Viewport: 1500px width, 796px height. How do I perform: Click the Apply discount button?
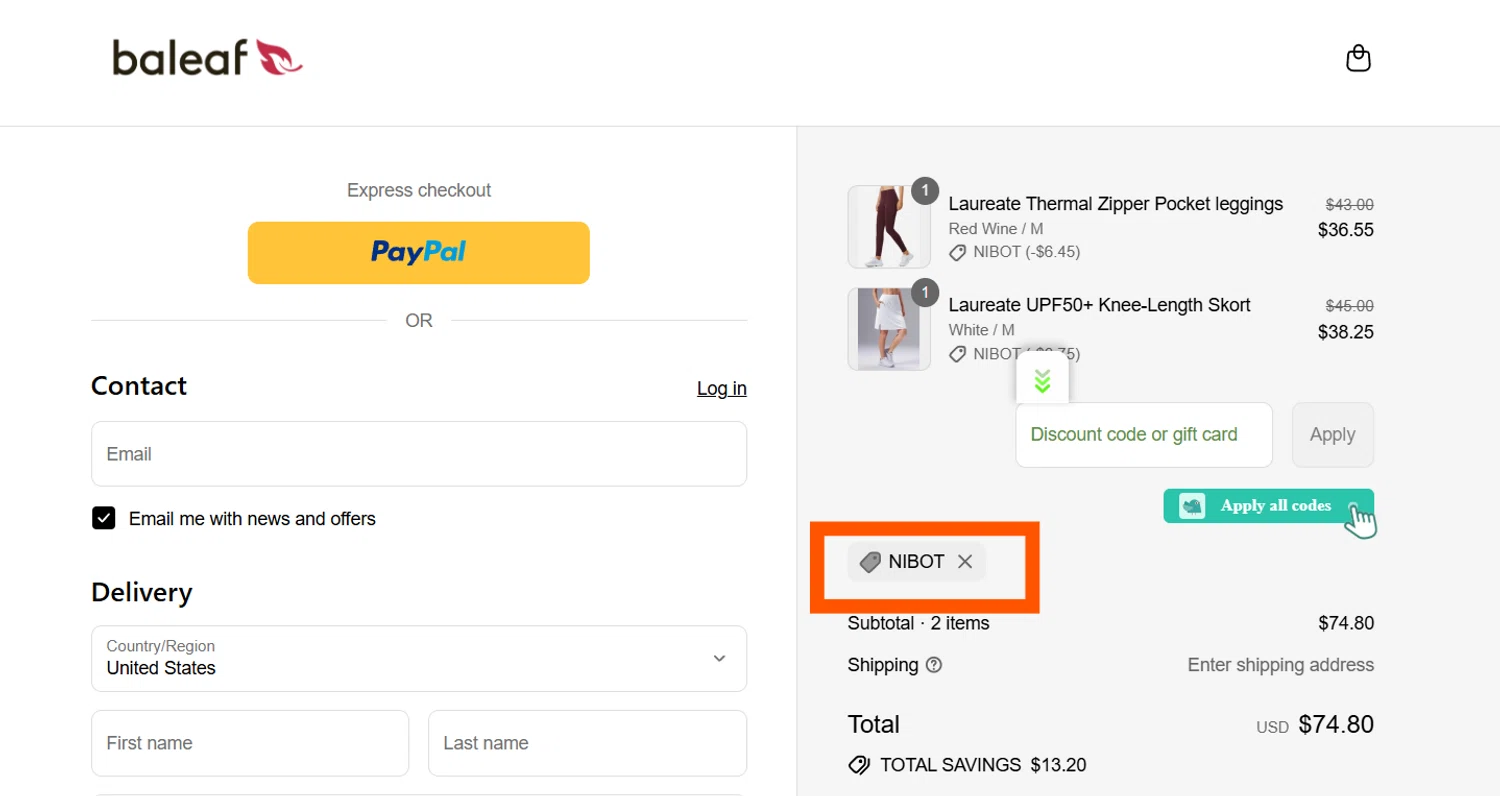click(x=1332, y=435)
